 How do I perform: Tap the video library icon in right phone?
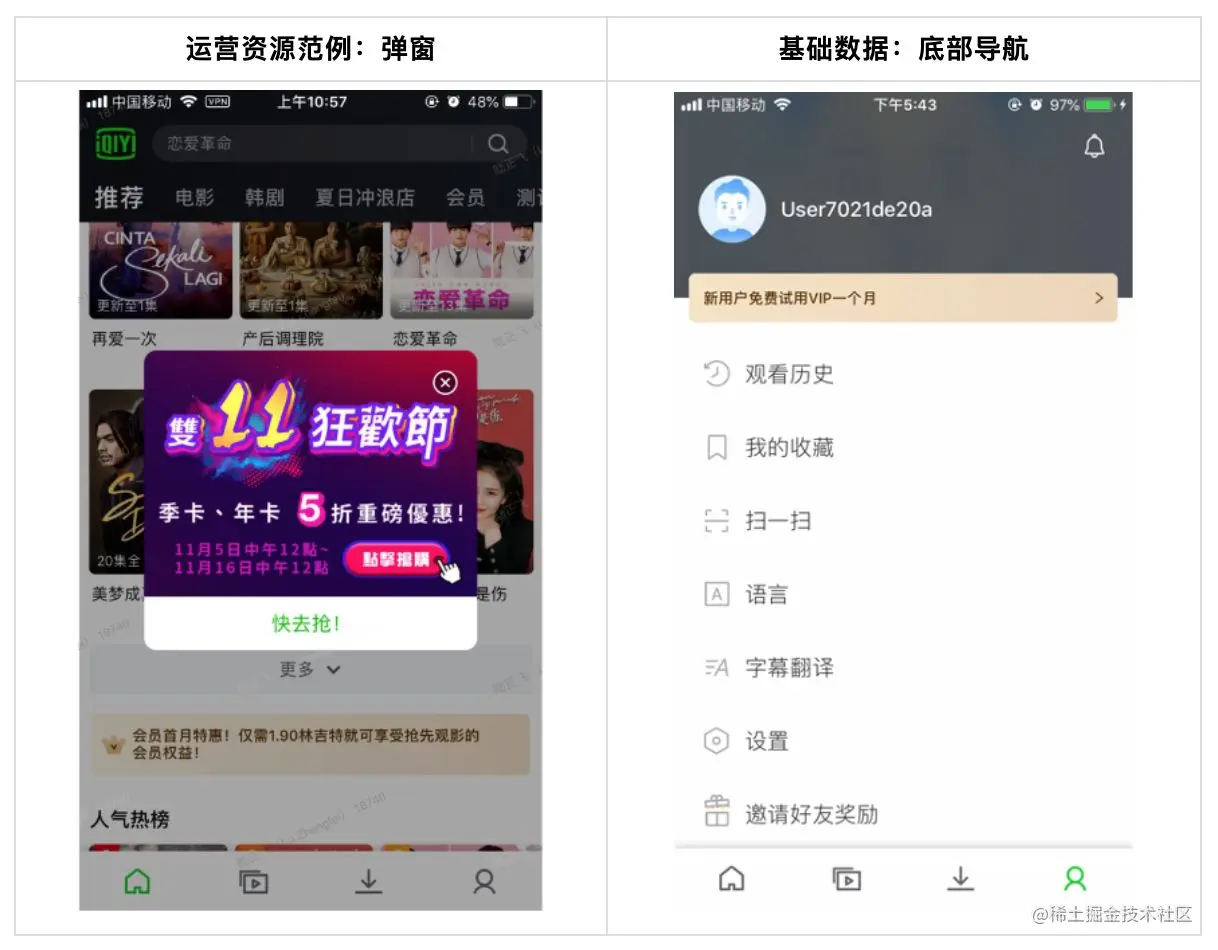pyautogui.click(x=847, y=879)
